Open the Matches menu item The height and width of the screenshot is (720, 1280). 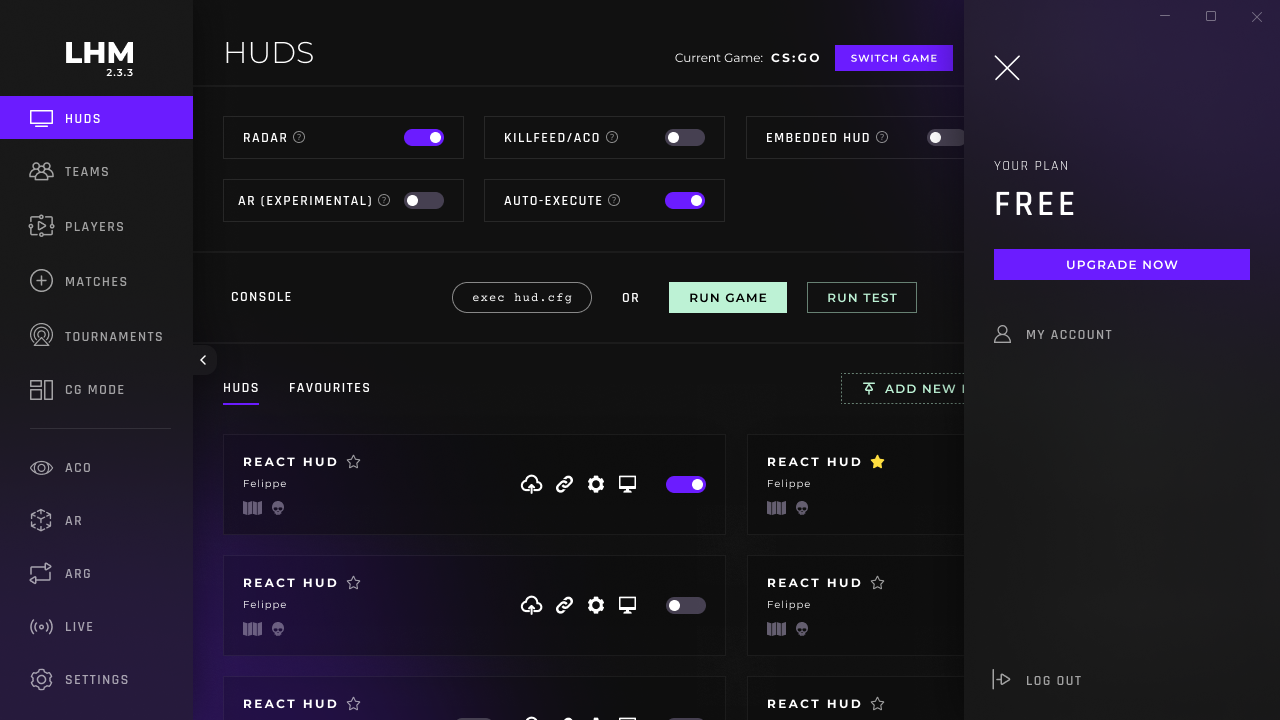point(96,282)
